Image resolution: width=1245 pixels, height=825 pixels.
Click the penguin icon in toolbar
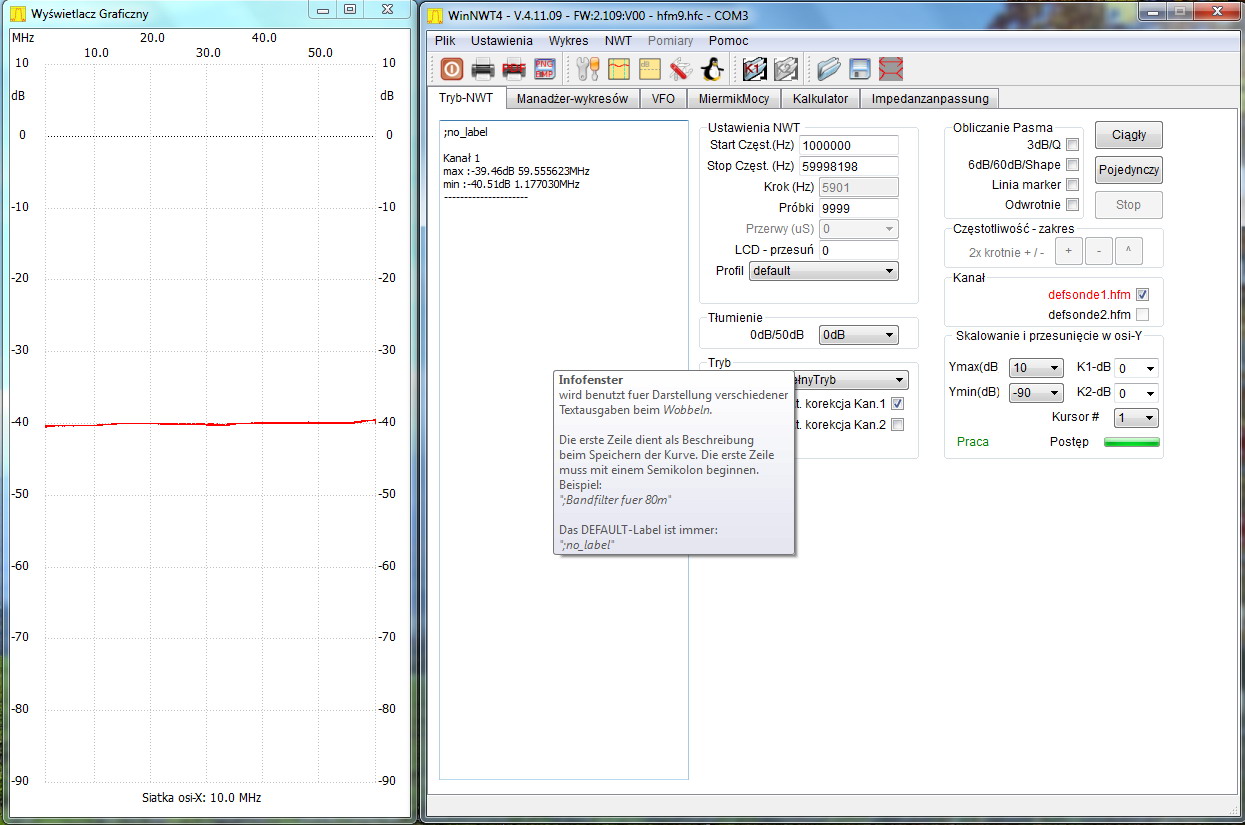coord(712,69)
